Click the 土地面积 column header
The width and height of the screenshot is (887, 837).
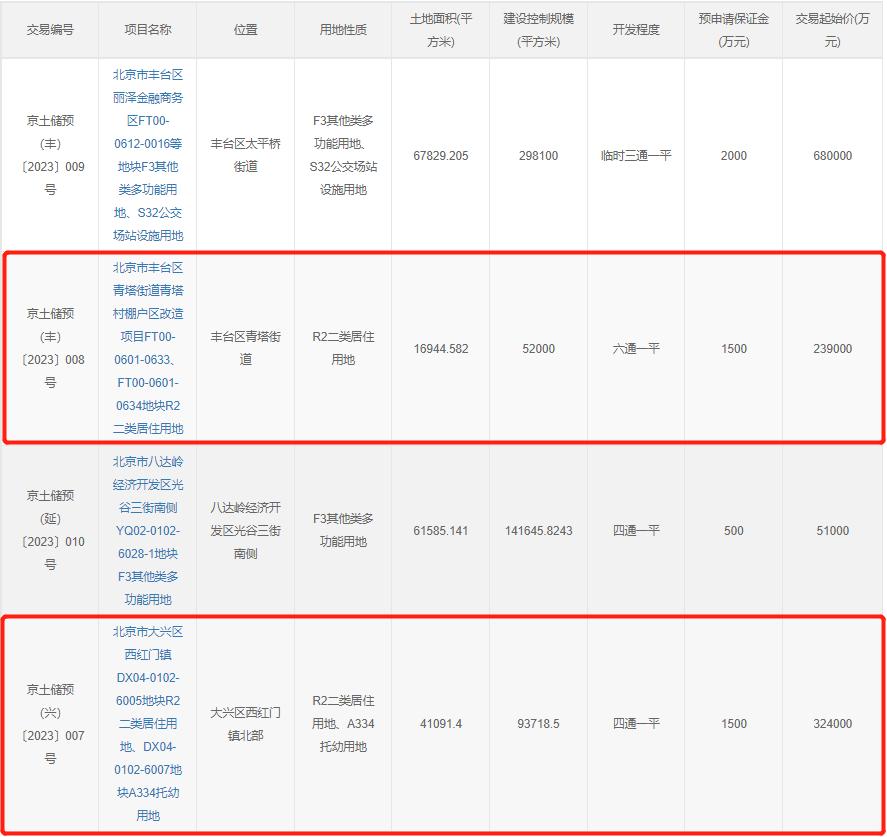point(441,30)
